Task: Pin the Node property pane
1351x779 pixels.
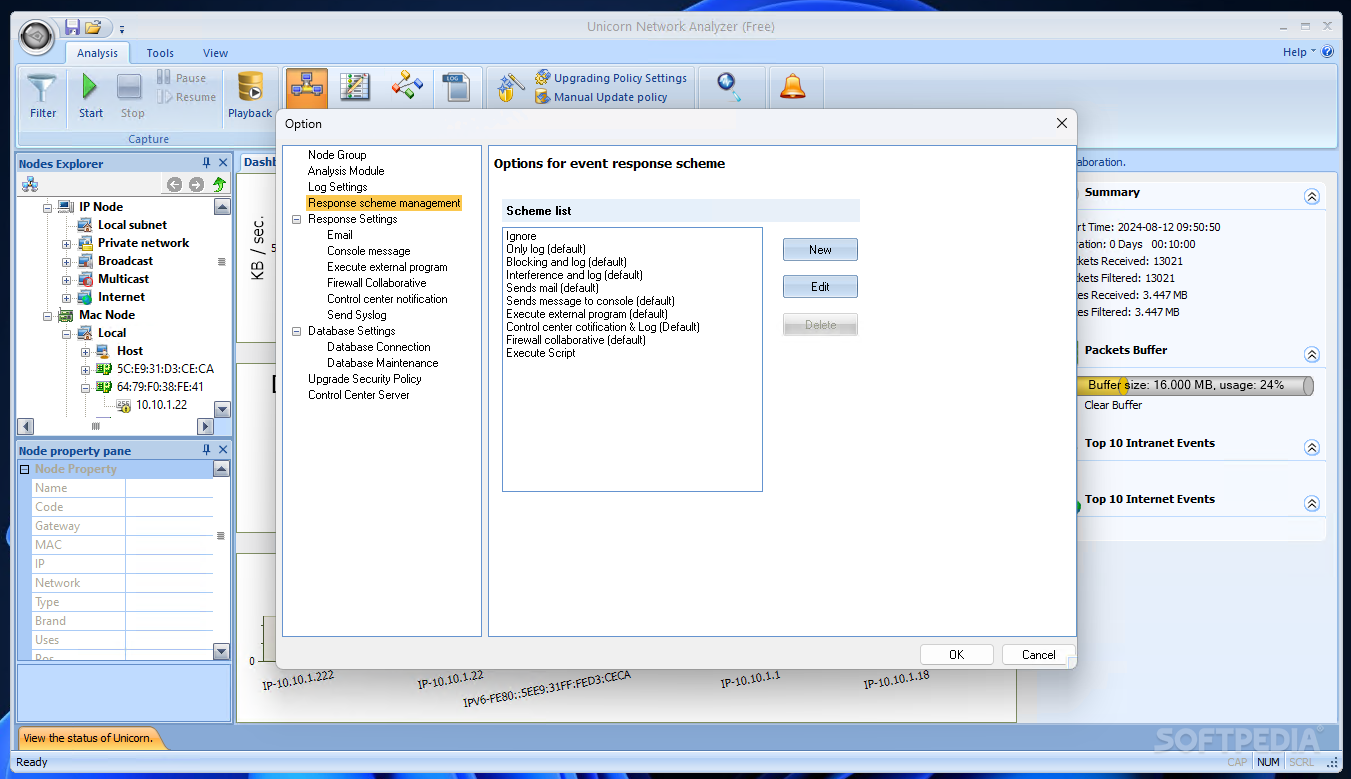Action: point(207,450)
